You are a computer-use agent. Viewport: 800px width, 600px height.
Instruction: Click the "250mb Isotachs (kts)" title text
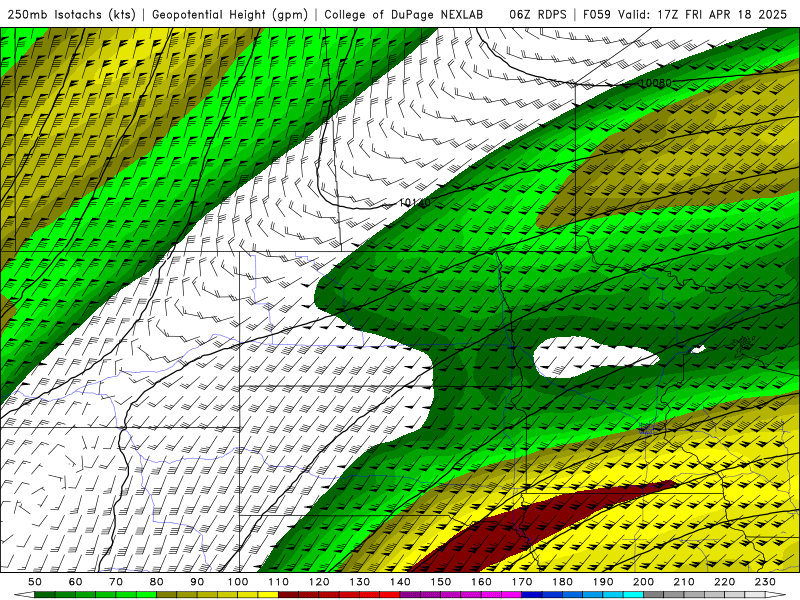click(x=71, y=14)
